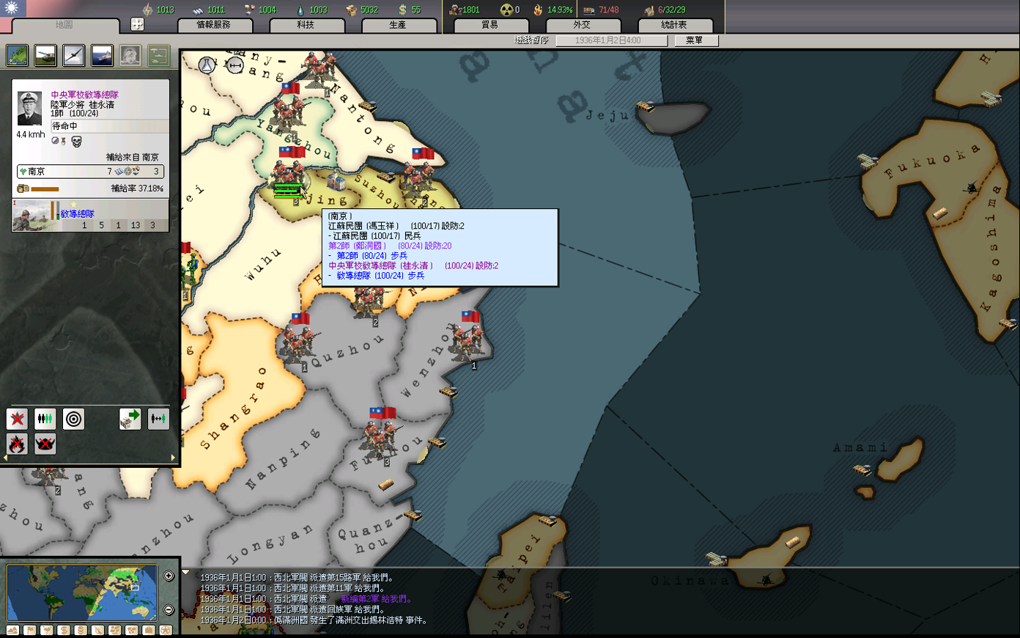Select the flag map mode icon
The image size is (1020, 638).
(30, 630)
